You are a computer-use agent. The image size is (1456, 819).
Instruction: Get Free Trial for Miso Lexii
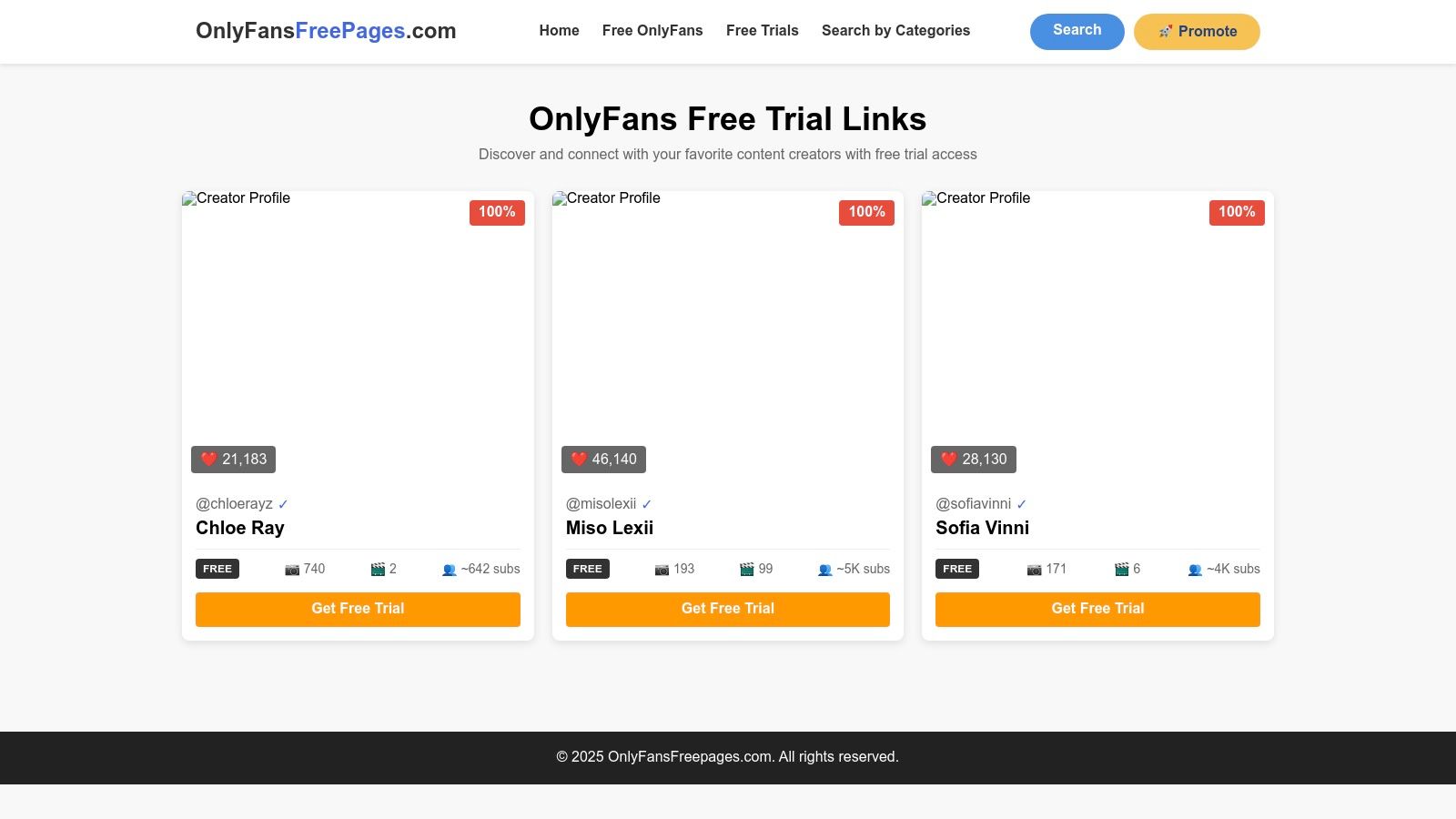(x=727, y=609)
